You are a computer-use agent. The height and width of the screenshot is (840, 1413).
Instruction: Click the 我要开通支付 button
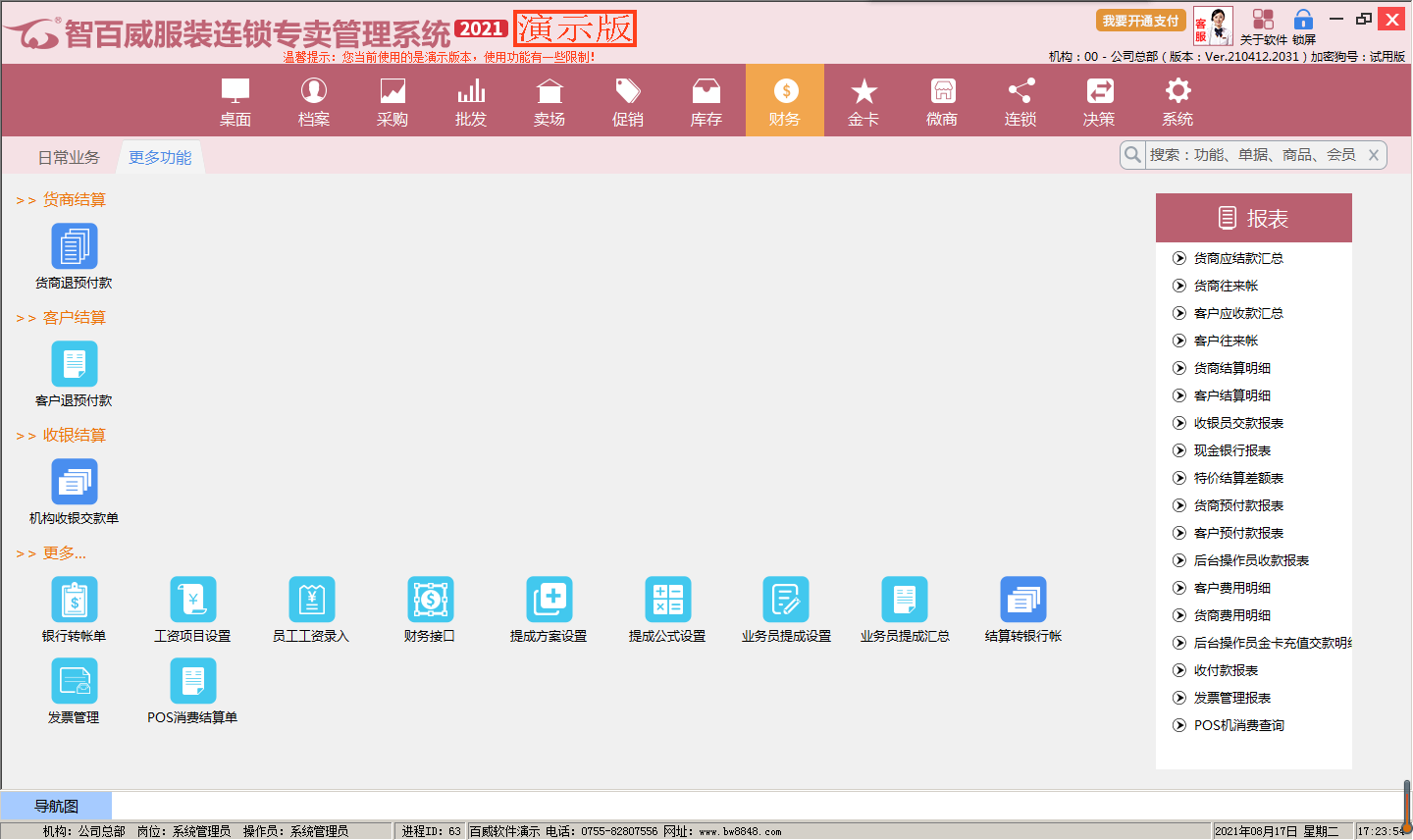point(1140,21)
